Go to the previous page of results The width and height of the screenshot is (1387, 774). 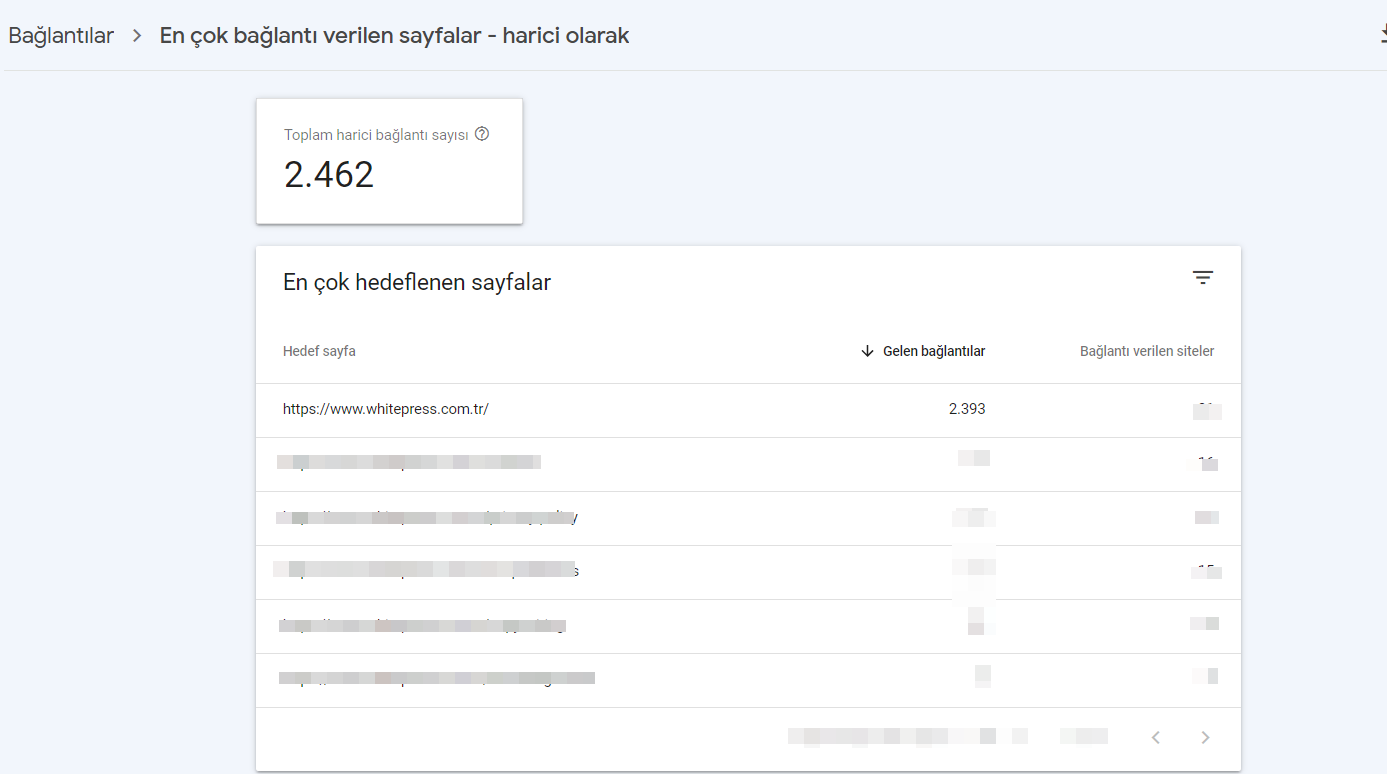pyautogui.click(x=1156, y=738)
